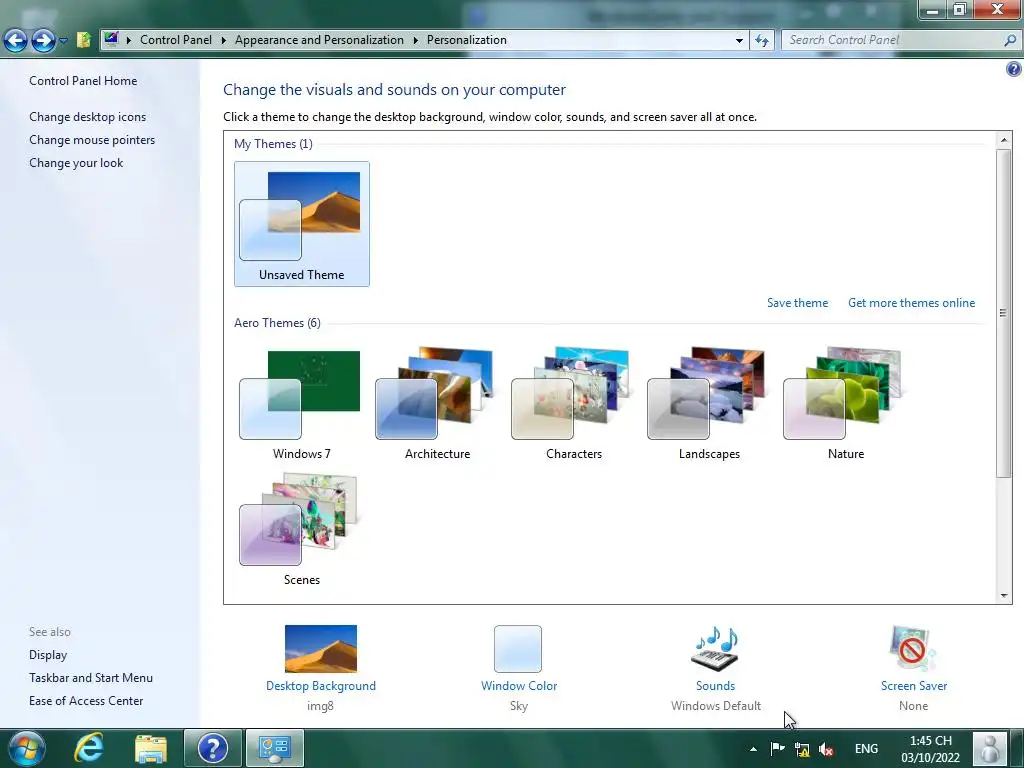Click the ENG language indicator

pos(866,749)
